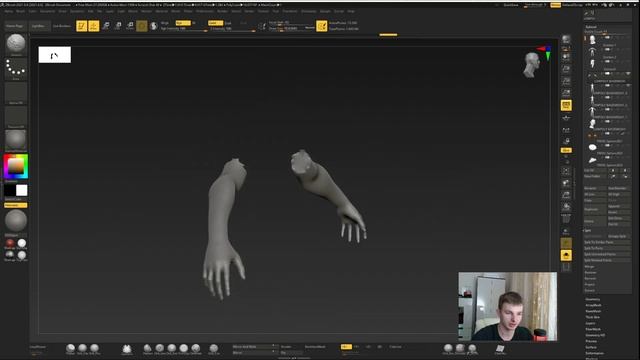The image size is (640, 360).
Task: Open the Brush menu
Action: [x=20, y=11]
